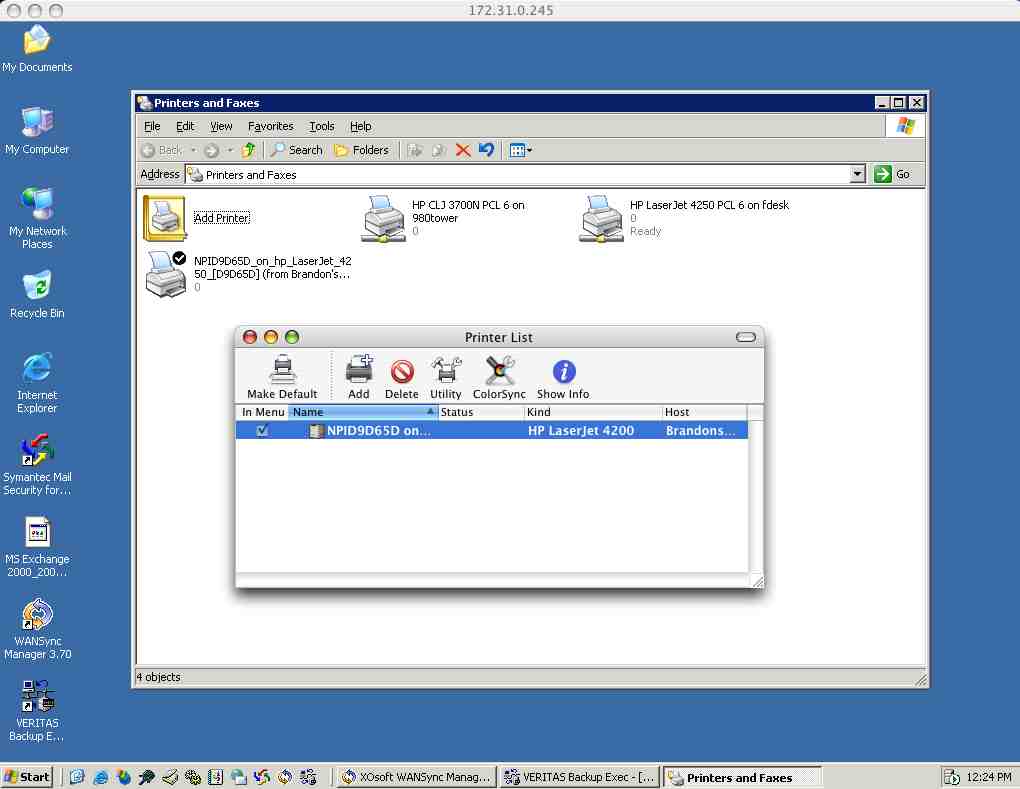The image size is (1020, 789).
Task: Open the Edit menu
Action: click(x=185, y=126)
